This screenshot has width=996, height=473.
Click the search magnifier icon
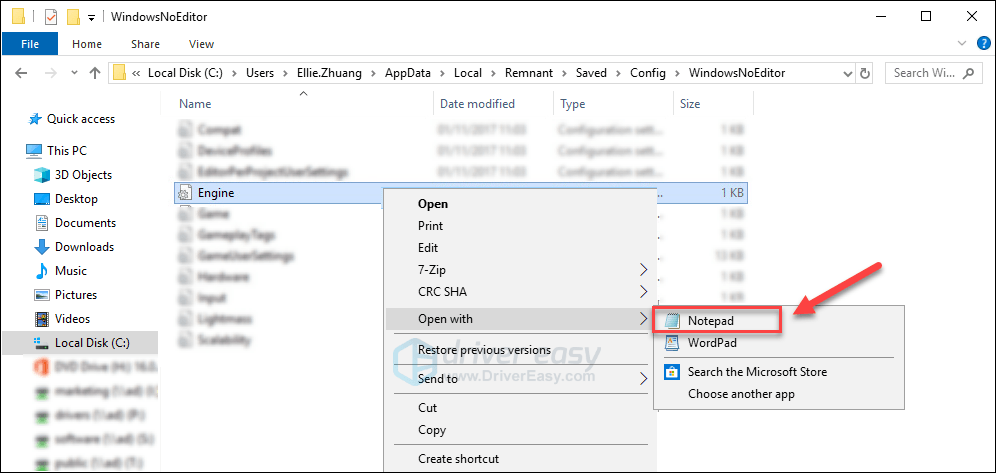coord(968,73)
